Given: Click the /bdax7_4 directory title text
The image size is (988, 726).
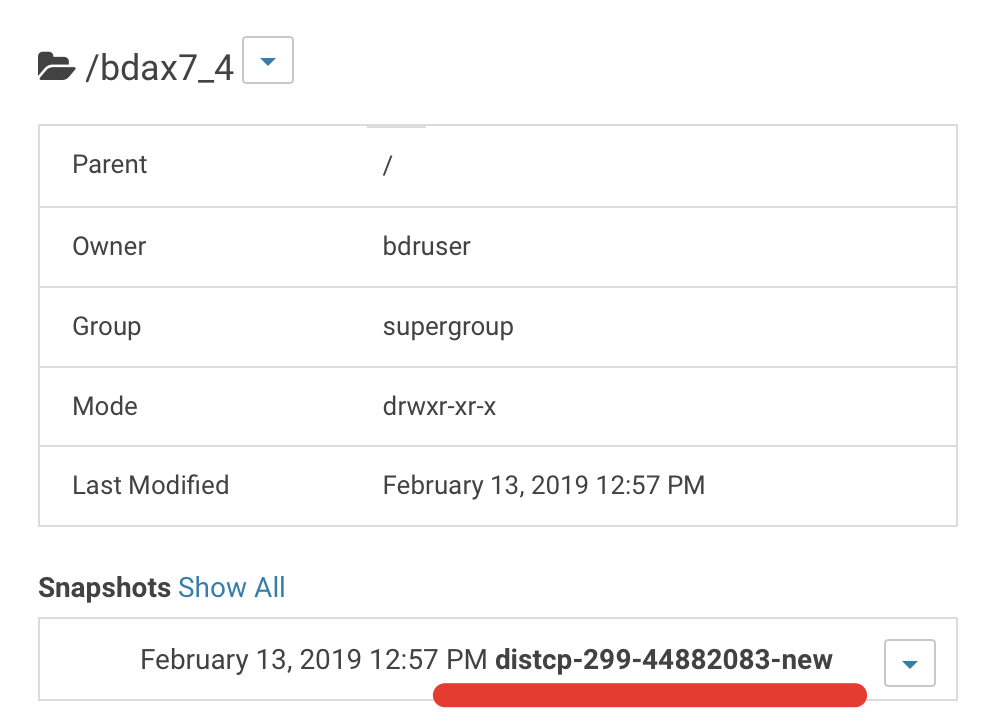Looking at the screenshot, I should (160, 68).
